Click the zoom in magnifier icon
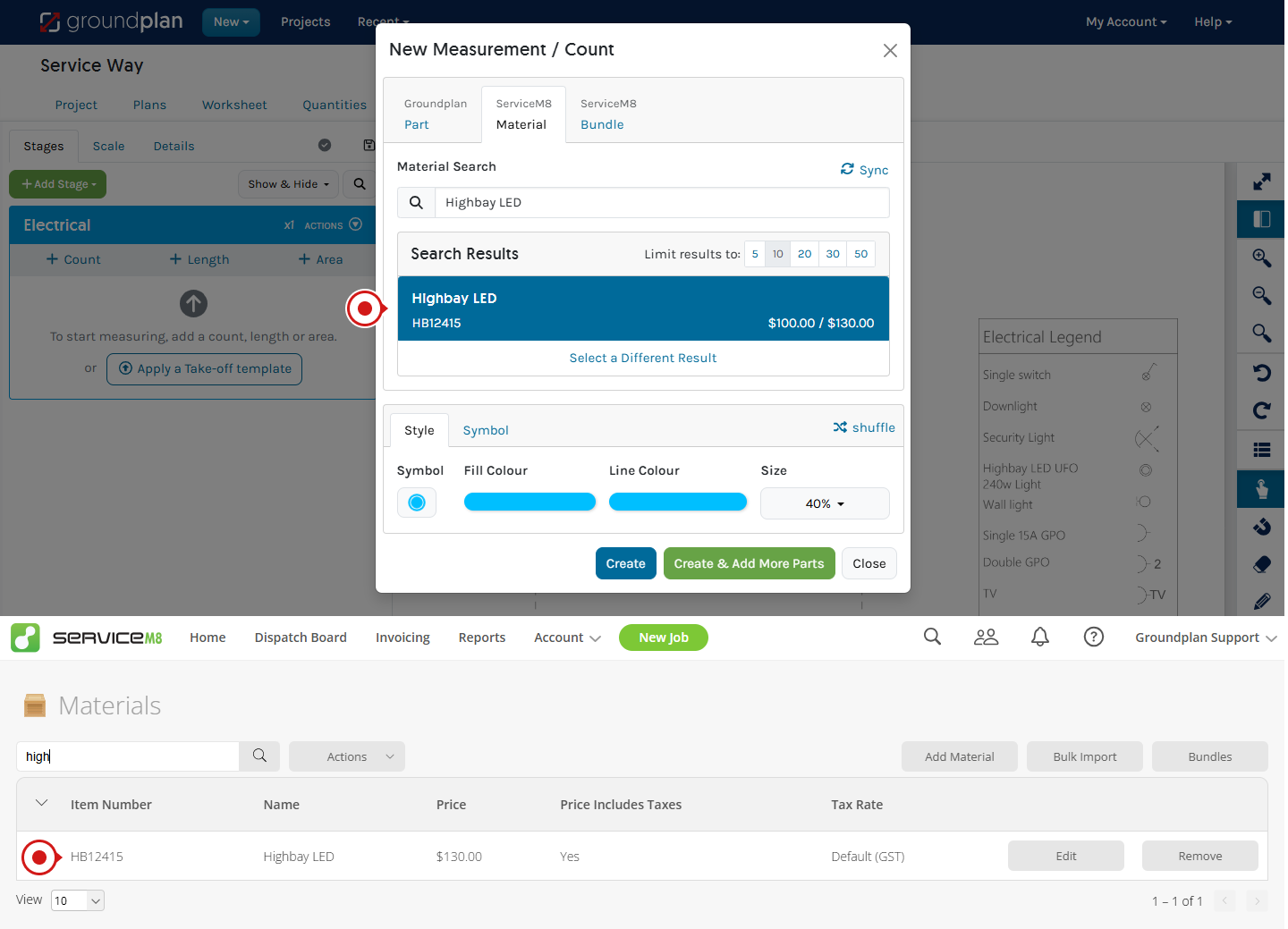The width and height of the screenshot is (1288, 929). click(x=1261, y=258)
